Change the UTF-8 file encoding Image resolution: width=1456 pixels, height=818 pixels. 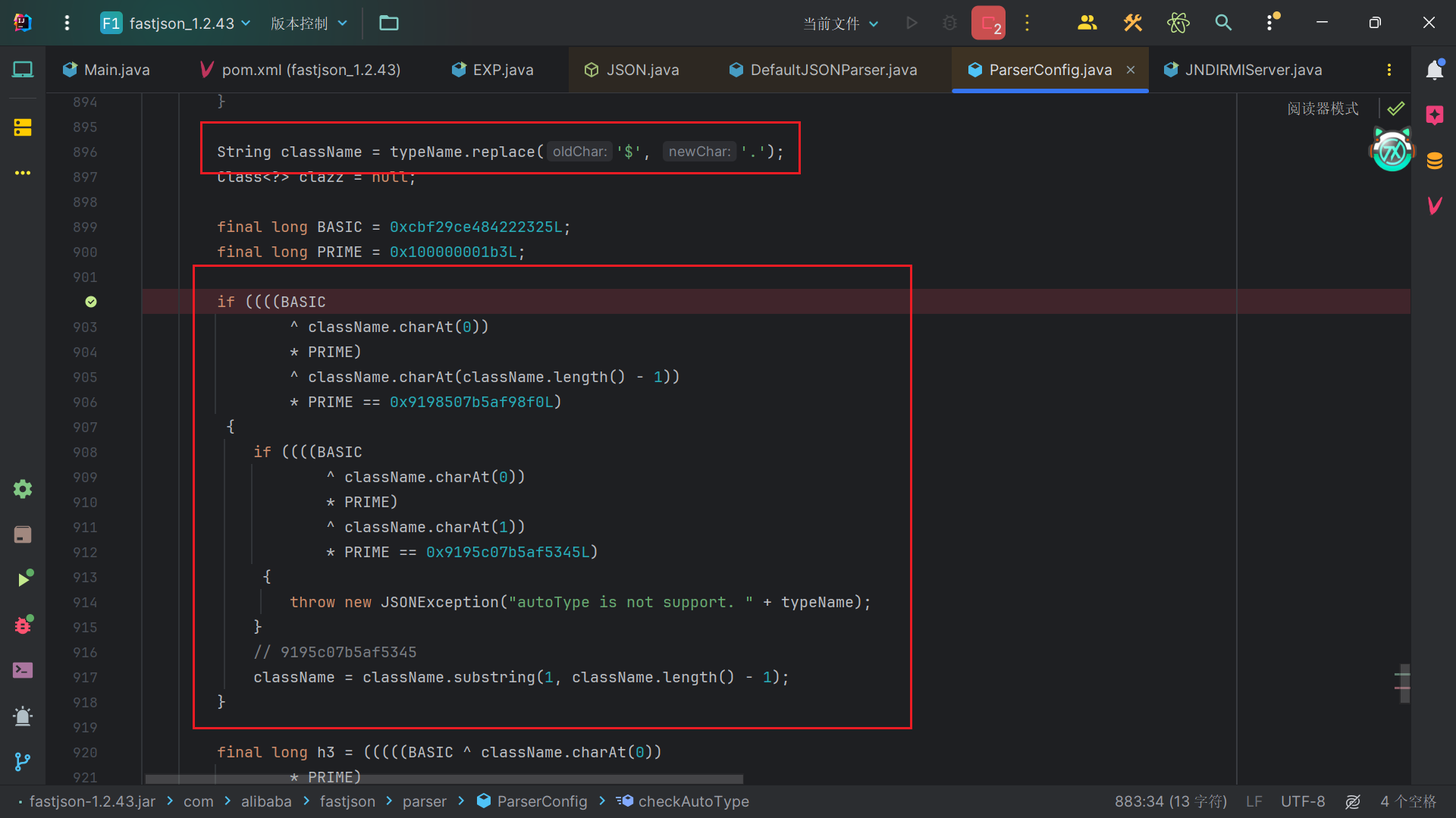[x=1303, y=801]
